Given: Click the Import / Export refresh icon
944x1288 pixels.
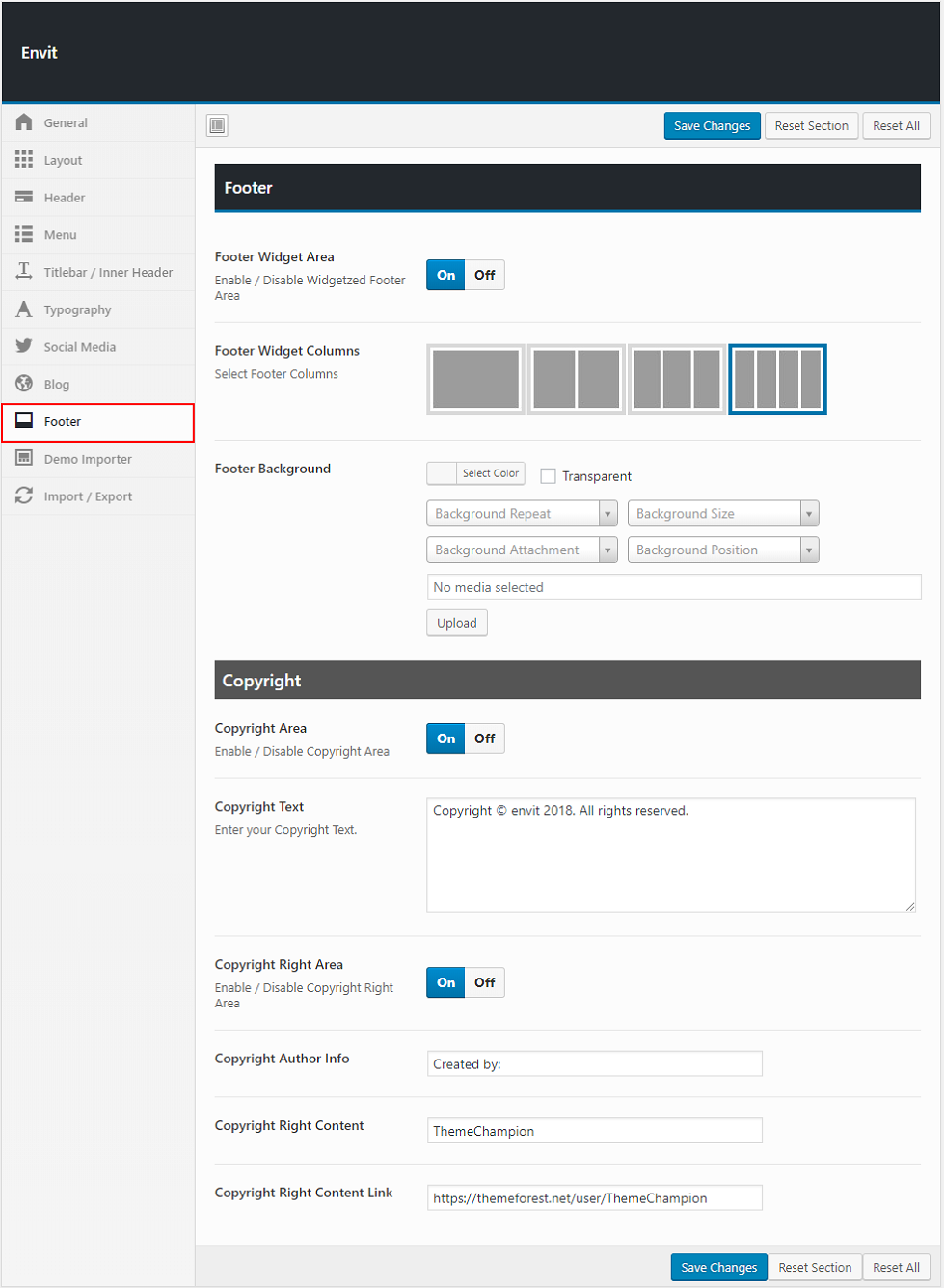Looking at the screenshot, I should click(24, 496).
